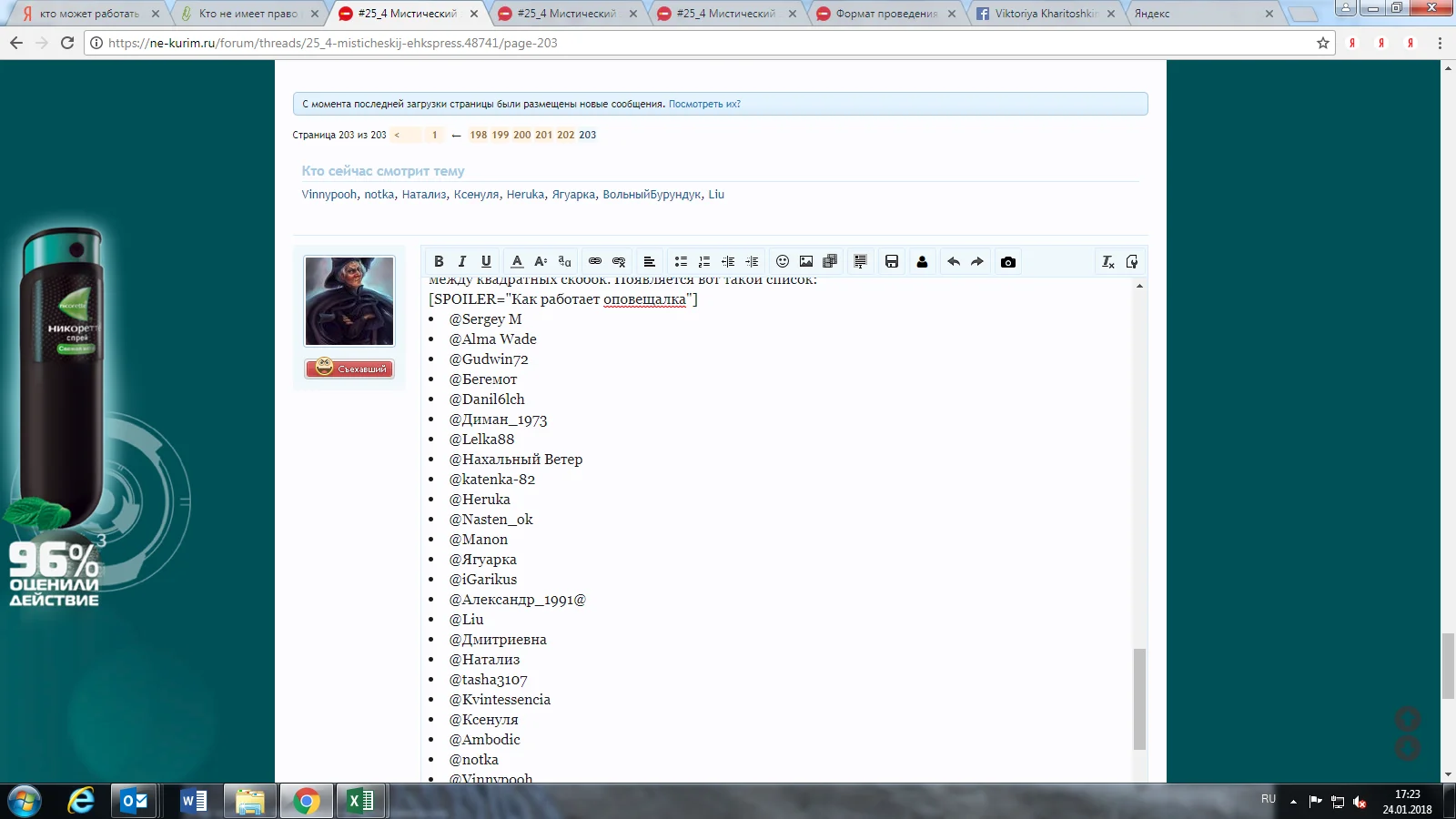Image resolution: width=1456 pixels, height=819 pixels.
Task: Open the Натализ viewer profile link
Action: coord(424,195)
